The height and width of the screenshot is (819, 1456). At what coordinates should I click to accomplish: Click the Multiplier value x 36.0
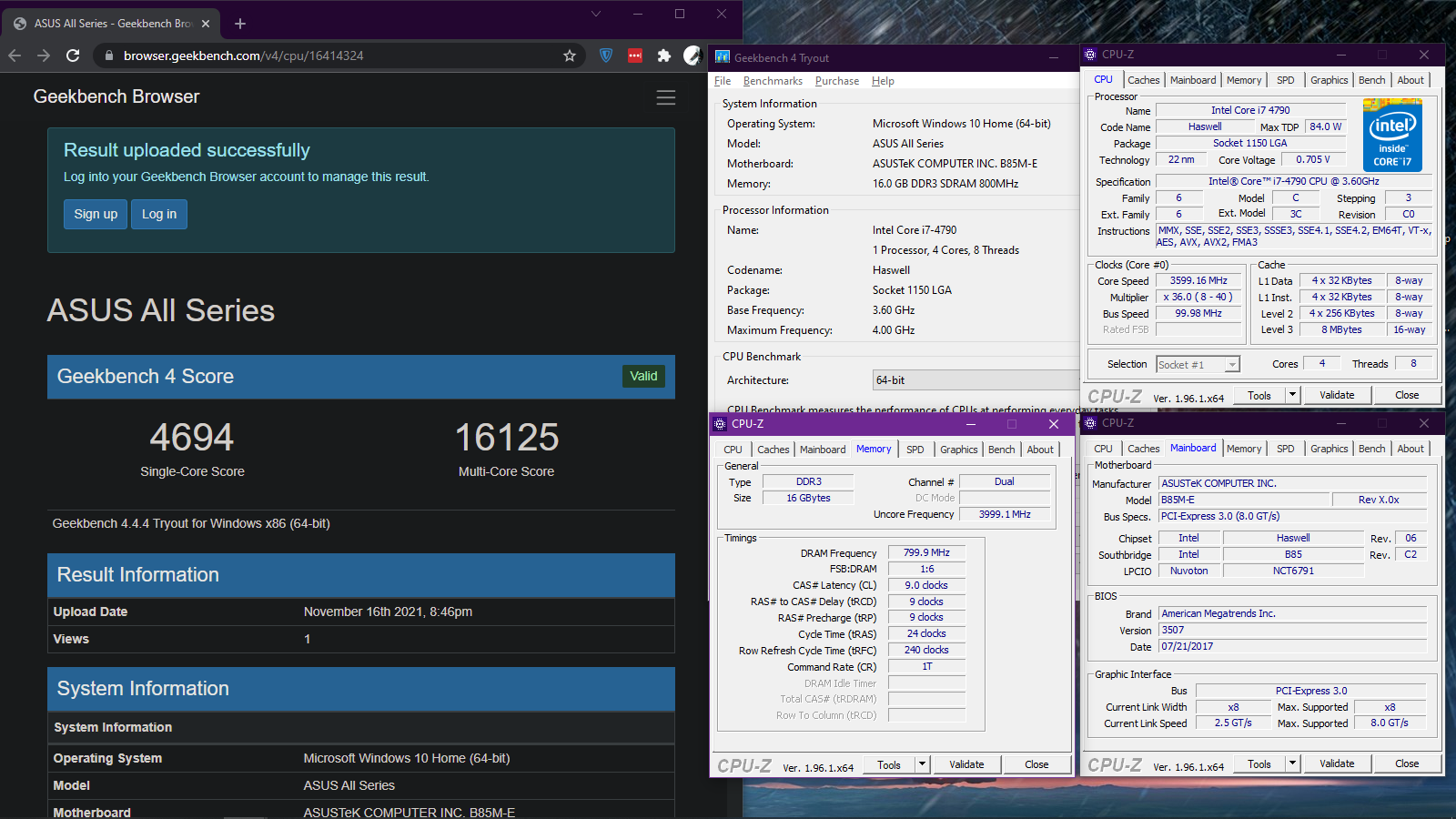click(1198, 298)
